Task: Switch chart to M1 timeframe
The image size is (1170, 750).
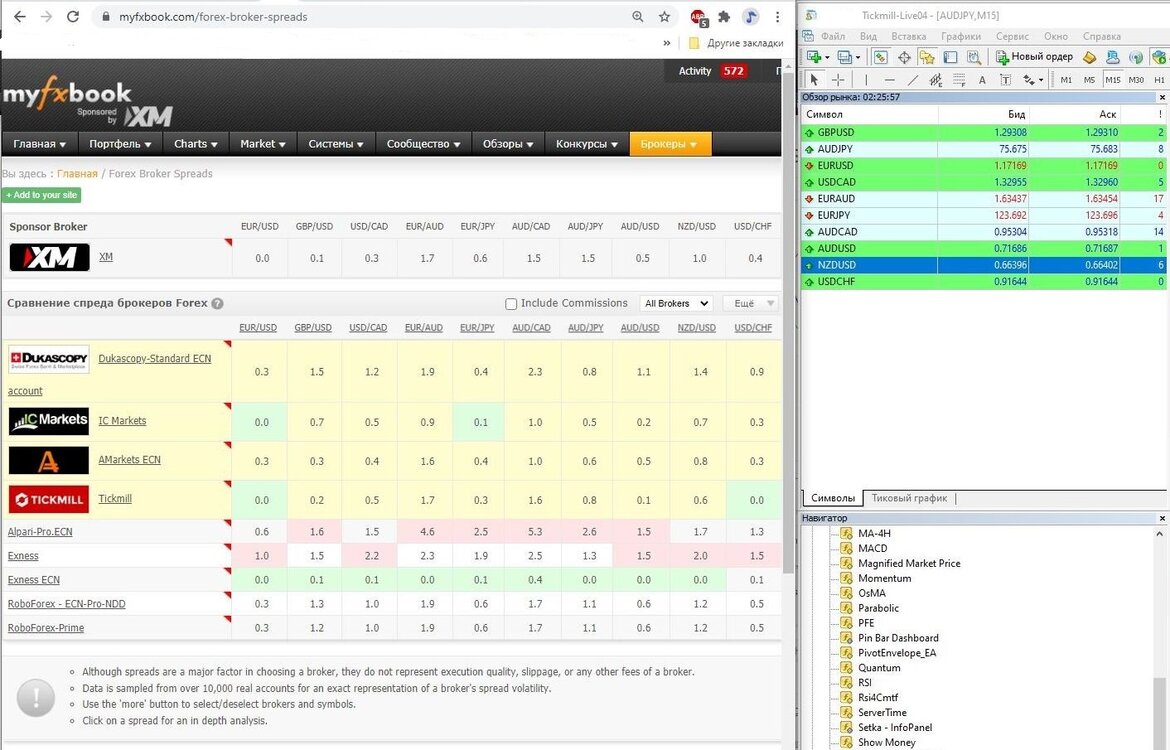Action: pos(1066,80)
